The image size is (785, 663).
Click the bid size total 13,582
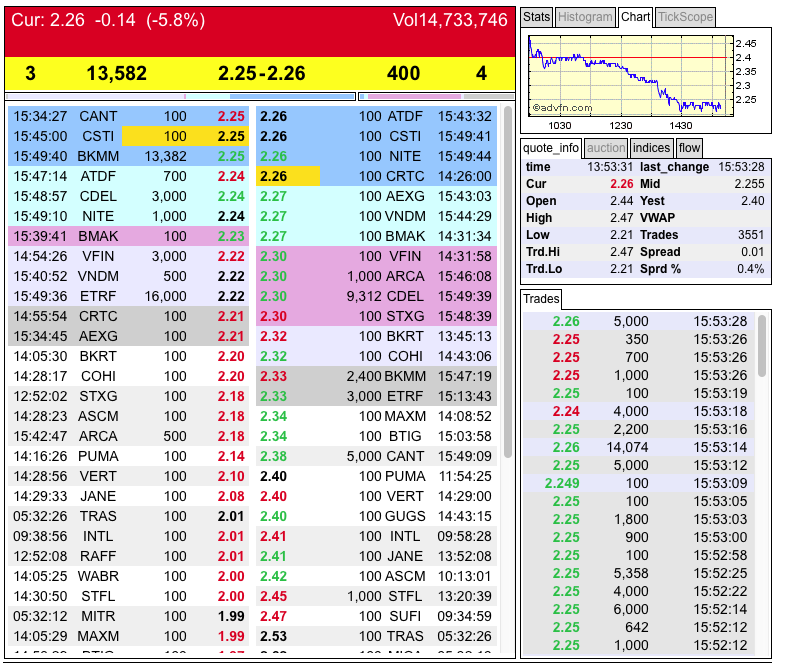point(117,73)
